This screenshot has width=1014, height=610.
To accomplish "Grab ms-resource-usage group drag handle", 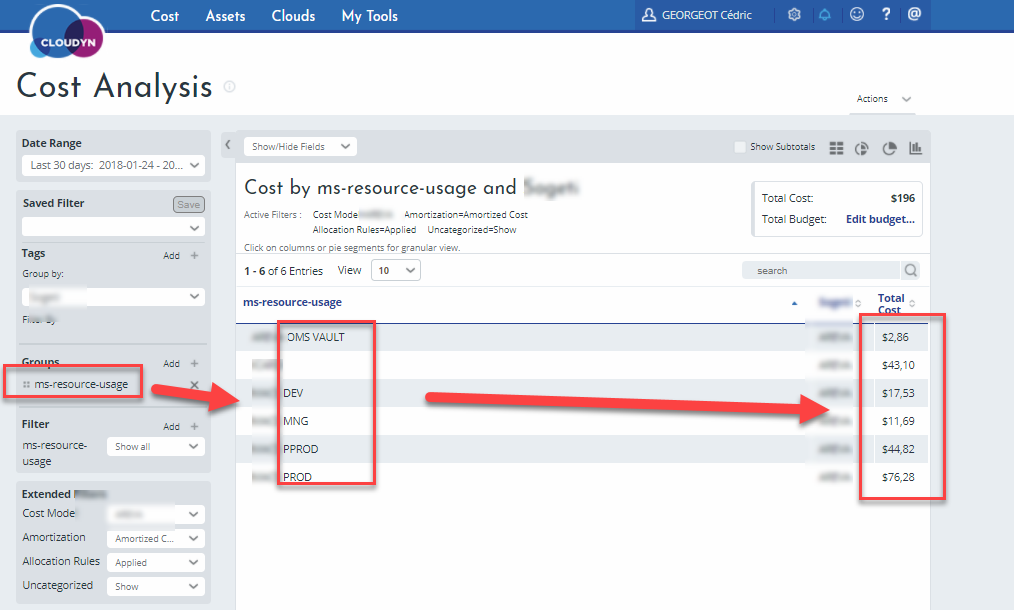I will (27, 384).
